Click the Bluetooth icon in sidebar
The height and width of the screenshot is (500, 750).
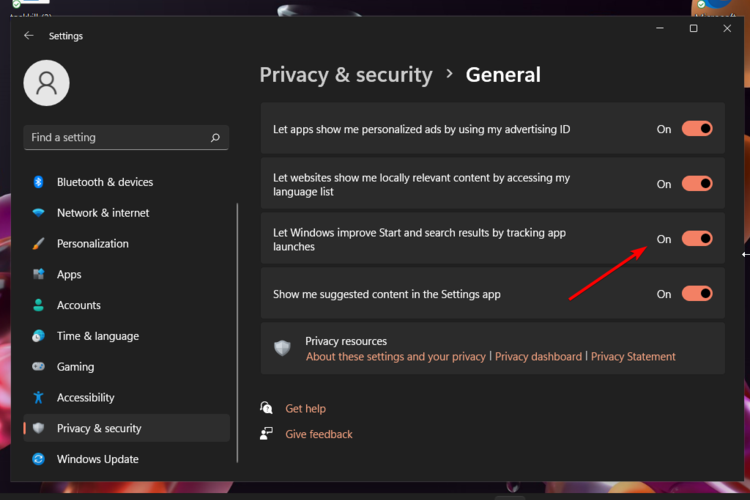click(38, 182)
